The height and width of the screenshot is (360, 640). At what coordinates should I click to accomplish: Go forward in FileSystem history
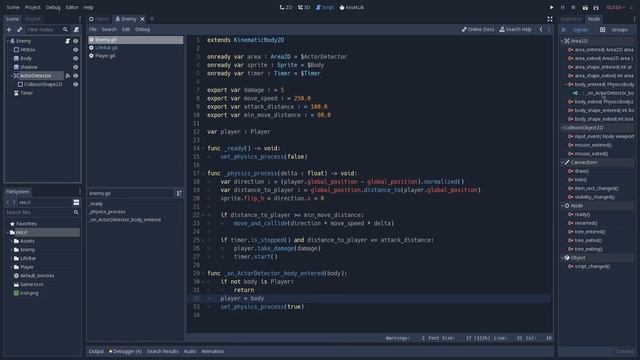pyautogui.click(x=14, y=202)
